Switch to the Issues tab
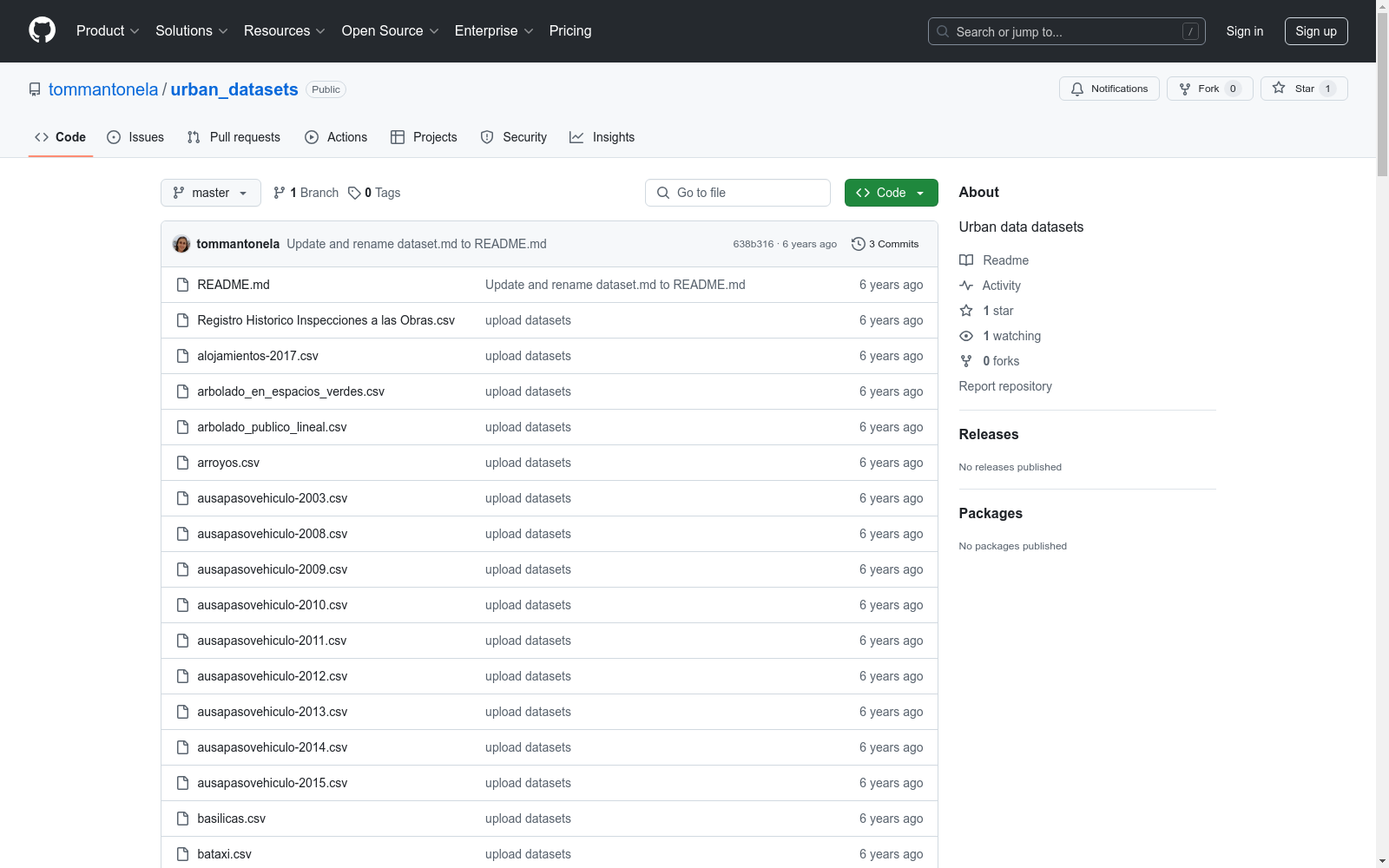The width and height of the screenshot is (1389, 868). click(135, 137)
